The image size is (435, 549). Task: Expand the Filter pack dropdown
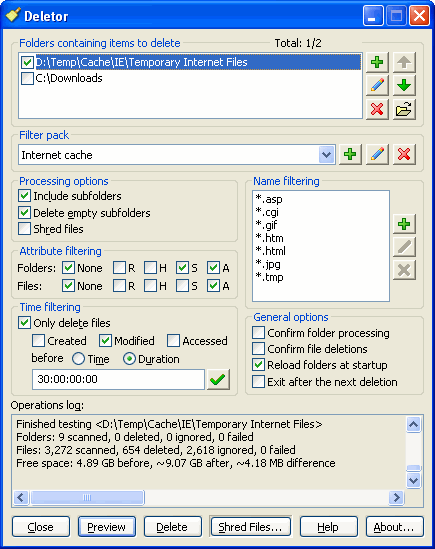click(326, 154)
